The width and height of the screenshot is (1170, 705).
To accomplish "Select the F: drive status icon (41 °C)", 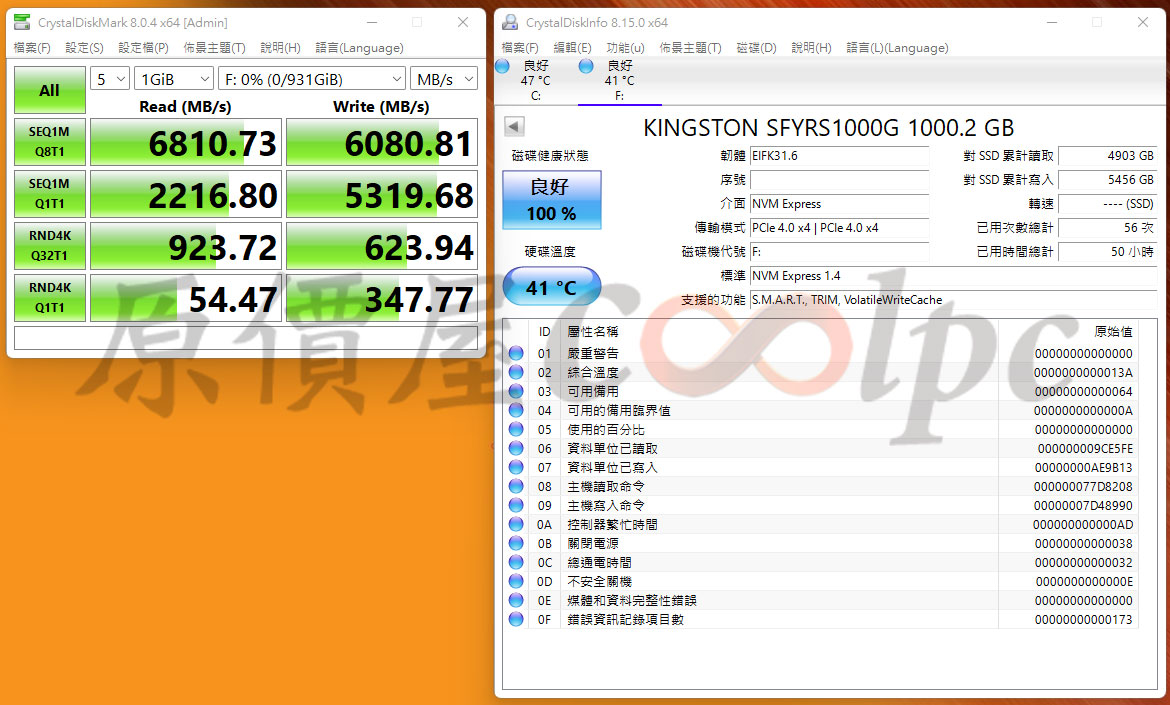I will pos(586,66).
